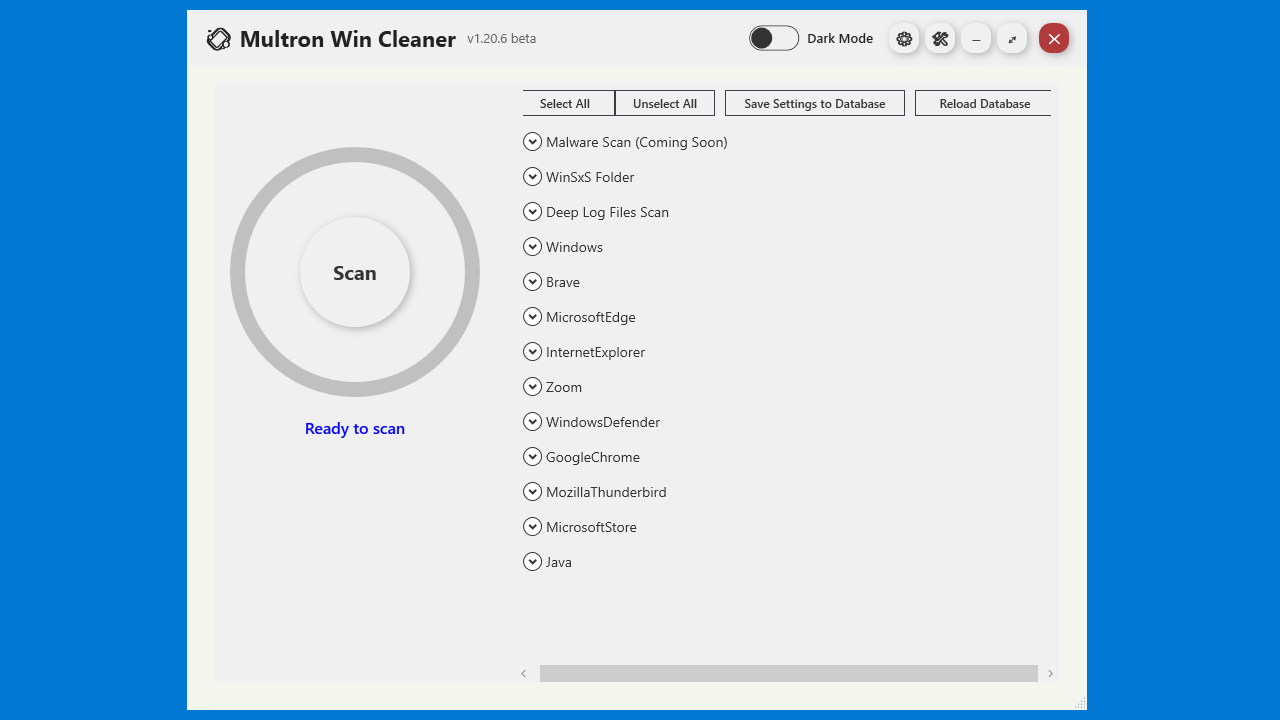Select the Windows tree entry label
This screenshot has height=720, width=1280.
(574, 247)
